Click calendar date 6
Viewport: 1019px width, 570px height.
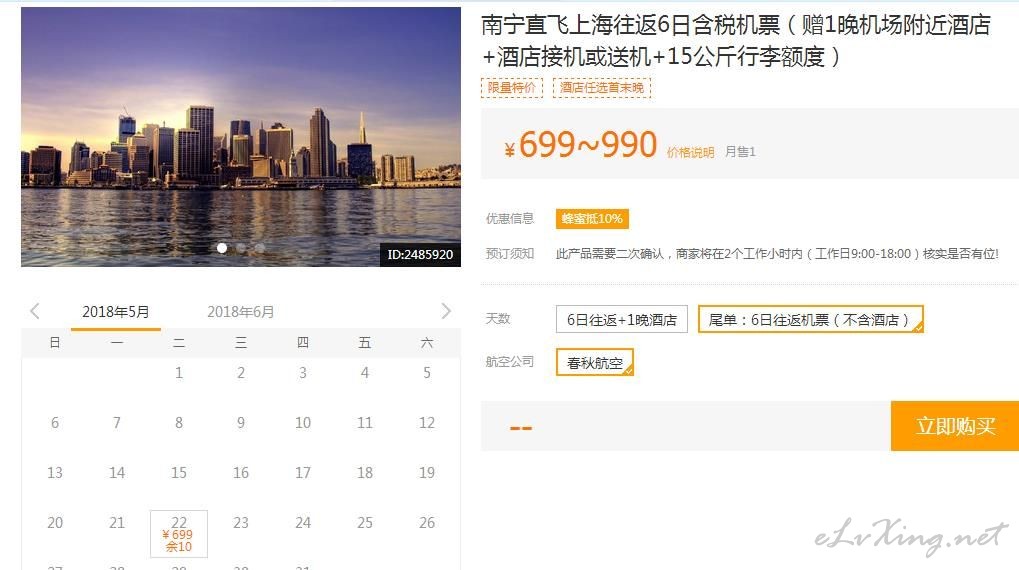coord(55,422)
